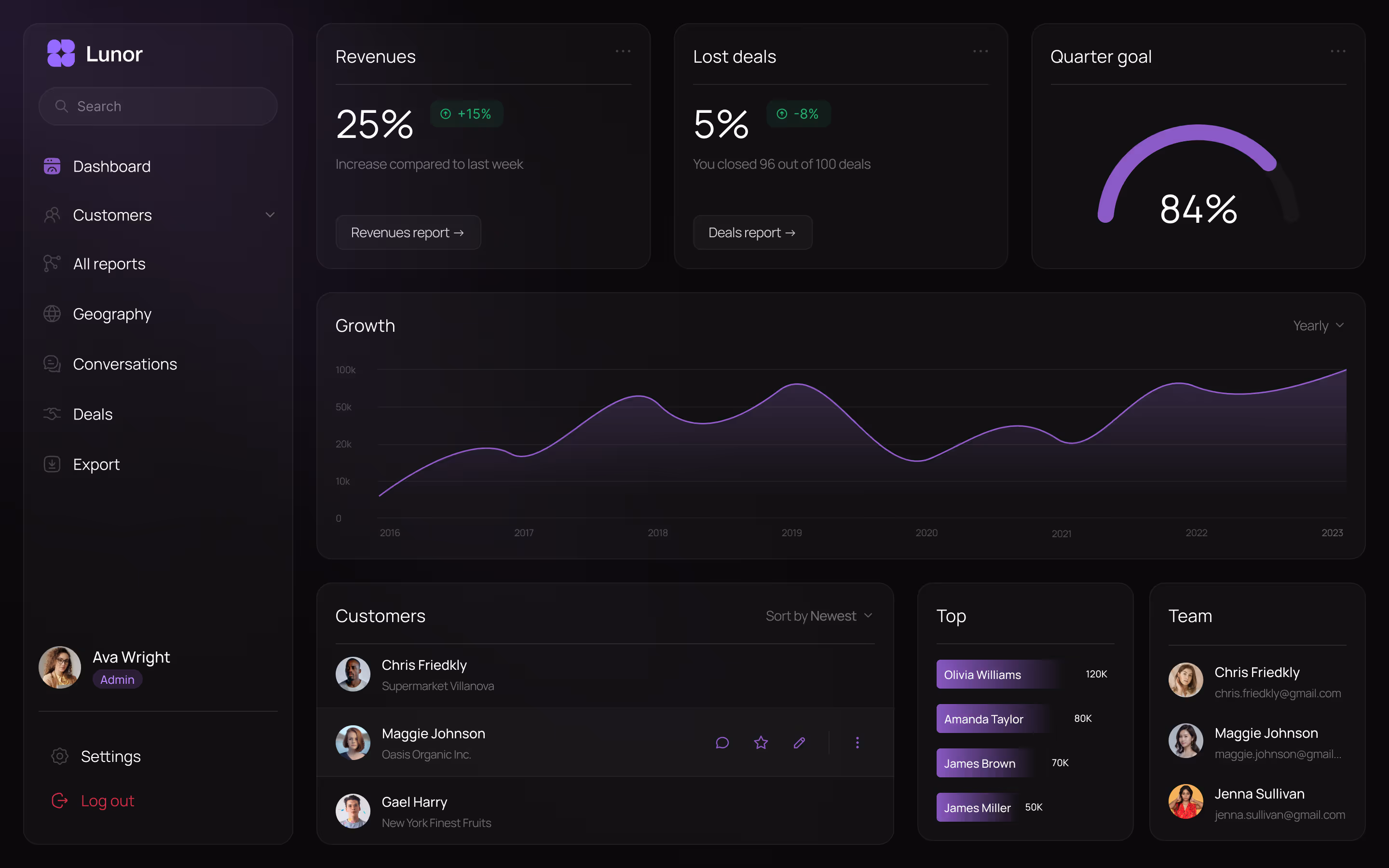Viewport: 1389px width, 868px height.
Task: Click the Log out icon
Action: coord(60,800)
